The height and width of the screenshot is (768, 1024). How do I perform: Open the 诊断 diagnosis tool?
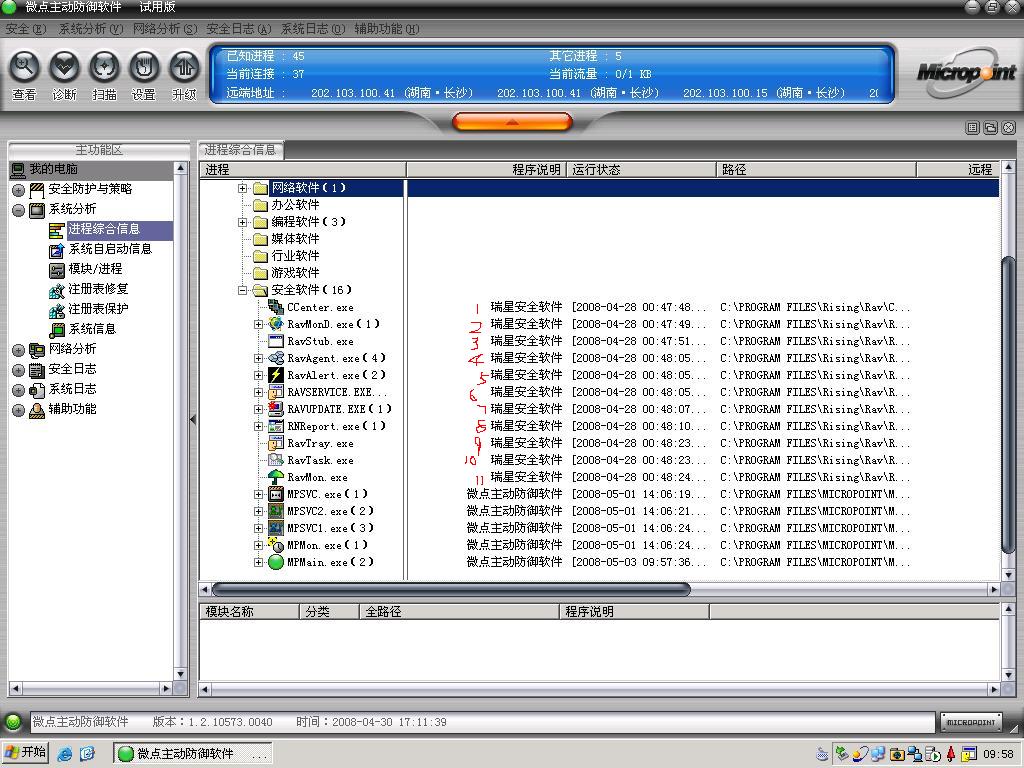pos(64,67)
